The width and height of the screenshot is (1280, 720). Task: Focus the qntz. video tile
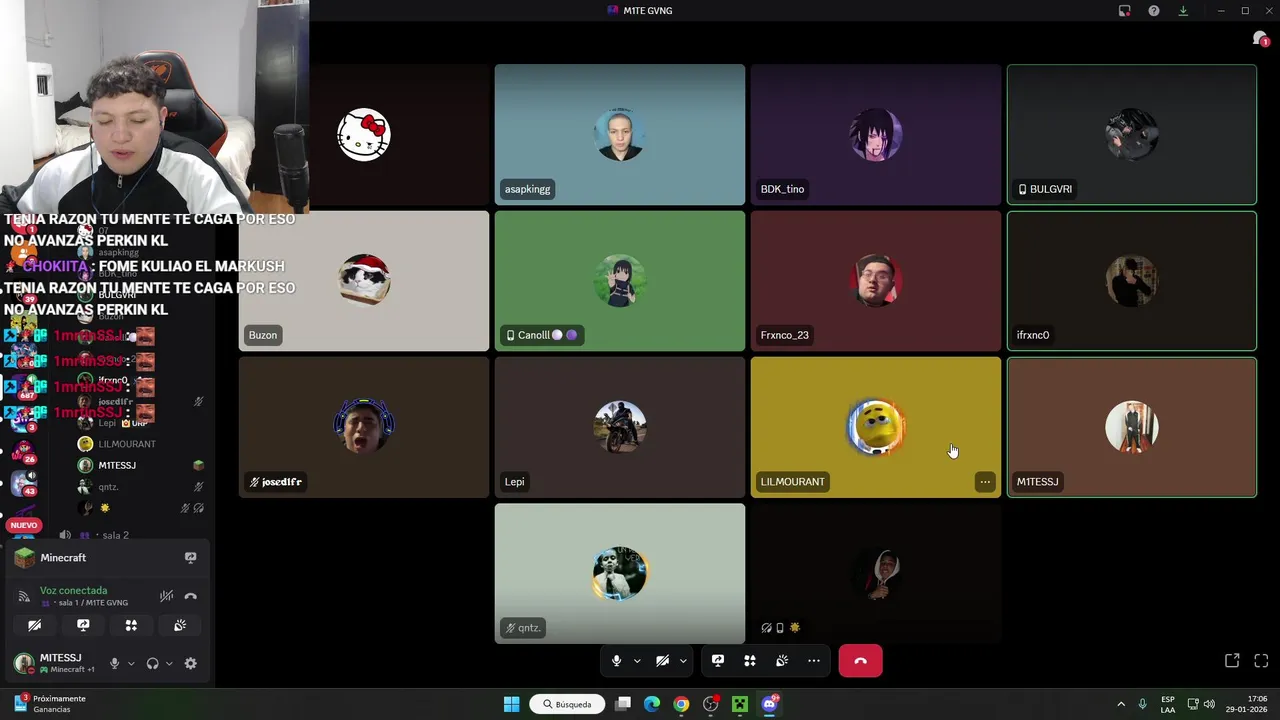(x=620, y=573)
